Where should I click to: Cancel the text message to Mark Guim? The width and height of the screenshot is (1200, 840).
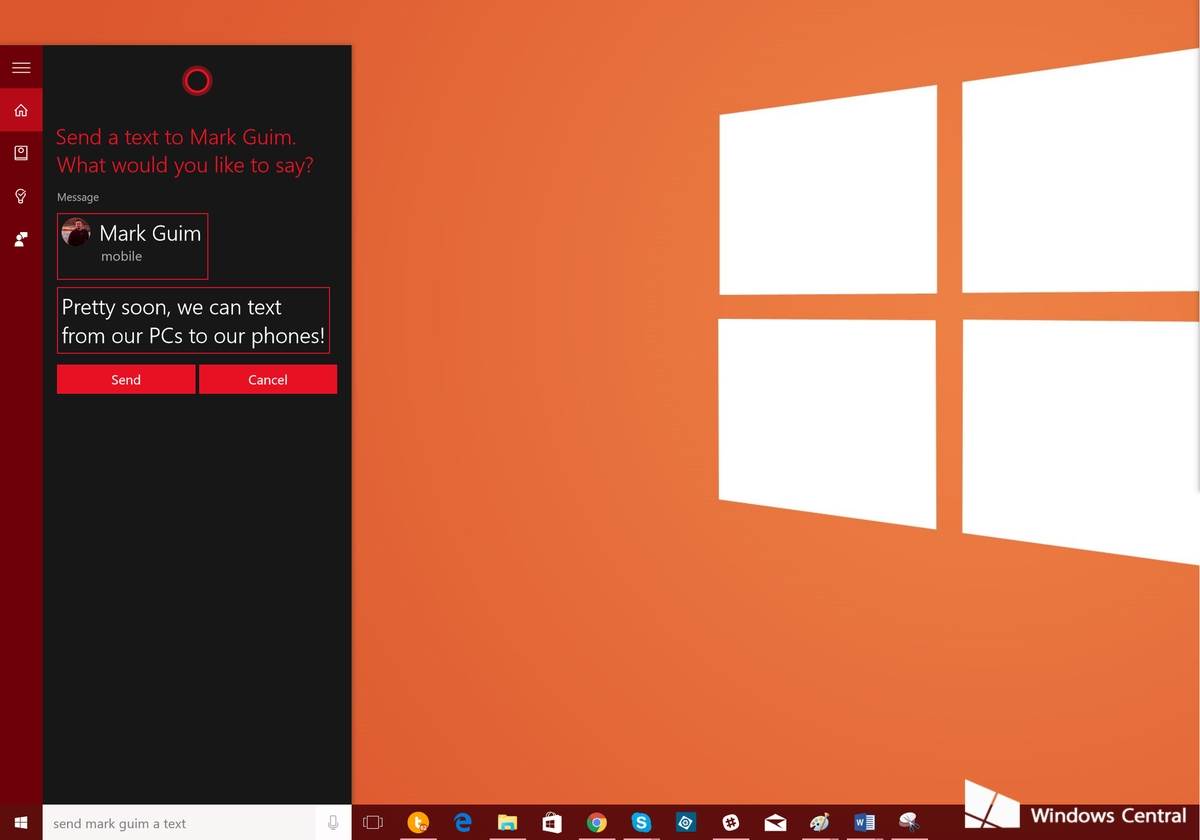[x=267, y=379]
